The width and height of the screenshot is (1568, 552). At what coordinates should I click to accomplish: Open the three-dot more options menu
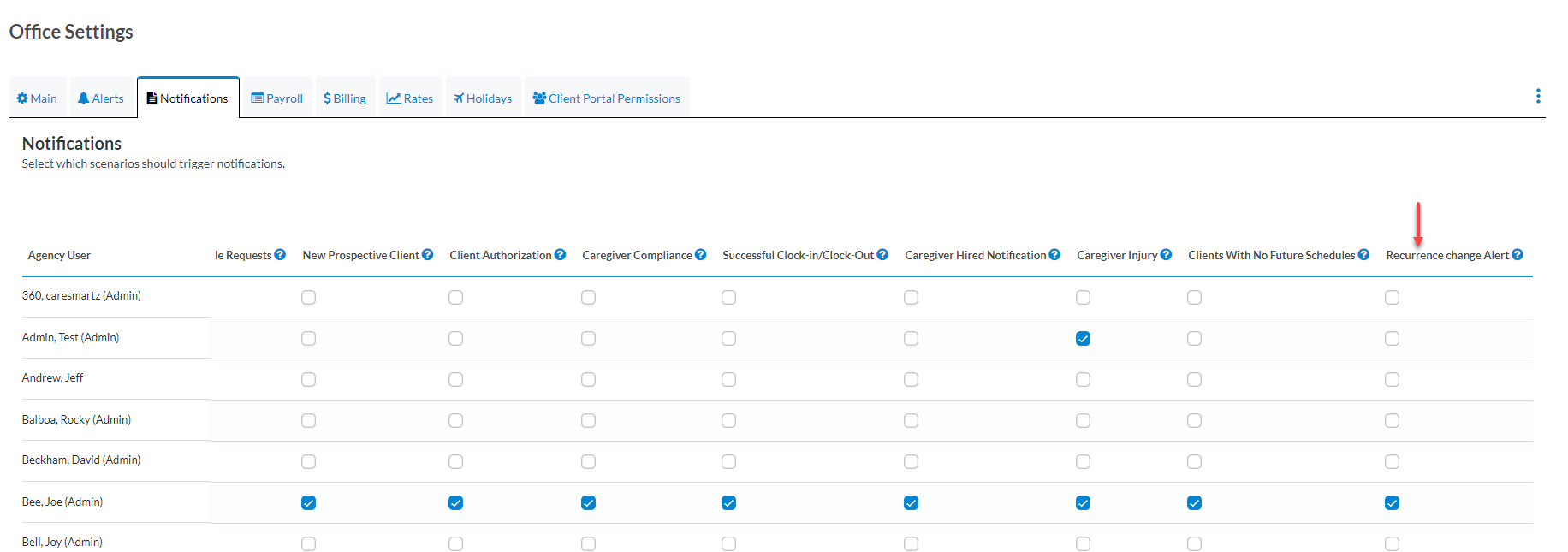click(x=1538, y=96)
